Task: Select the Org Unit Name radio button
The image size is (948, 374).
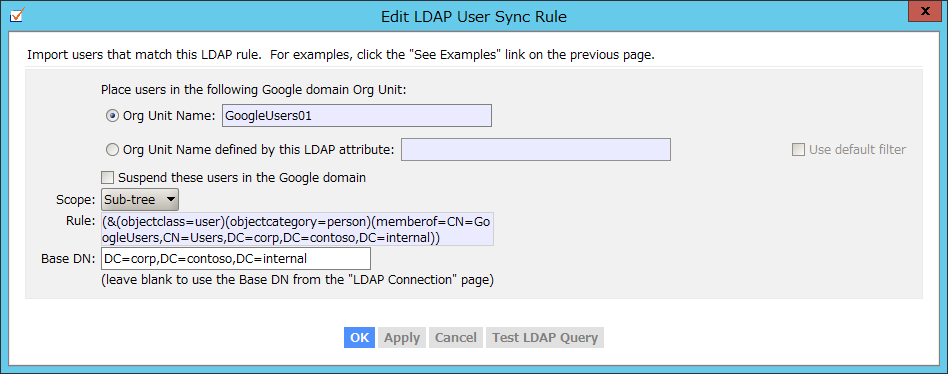Action: pos(112,116)
